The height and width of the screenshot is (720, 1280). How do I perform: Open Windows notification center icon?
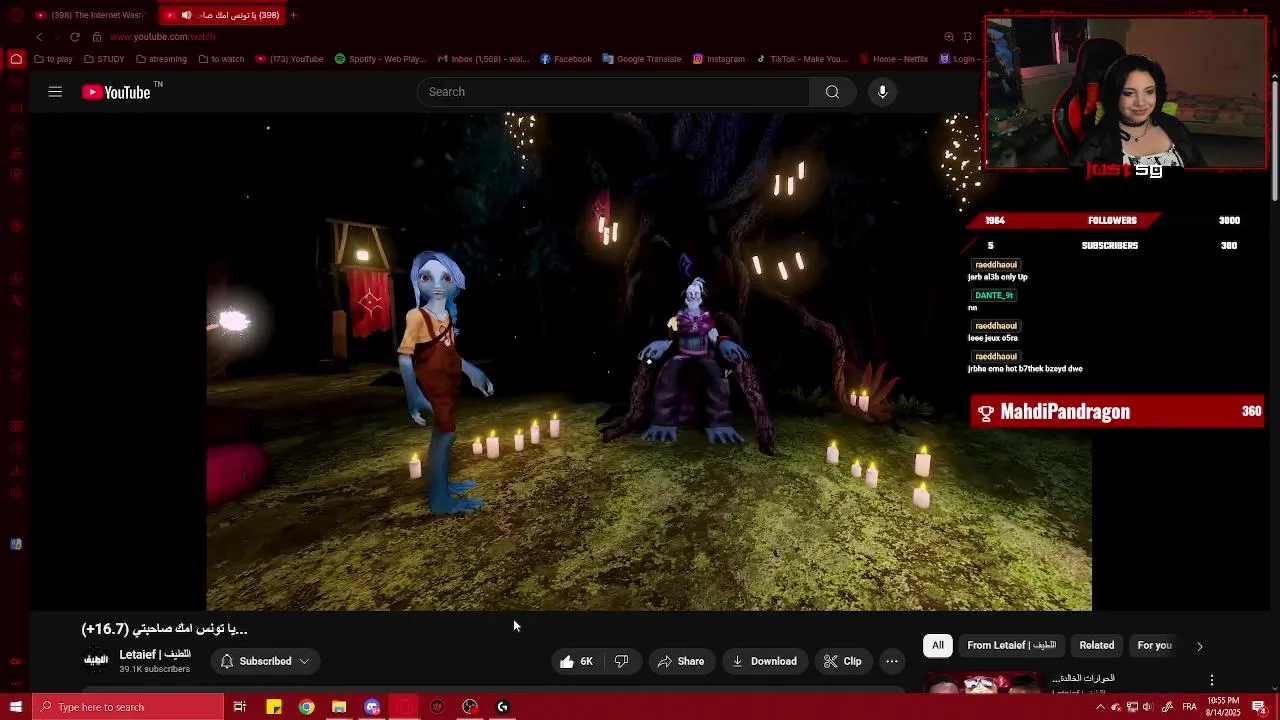click(x=1259, y=707)
